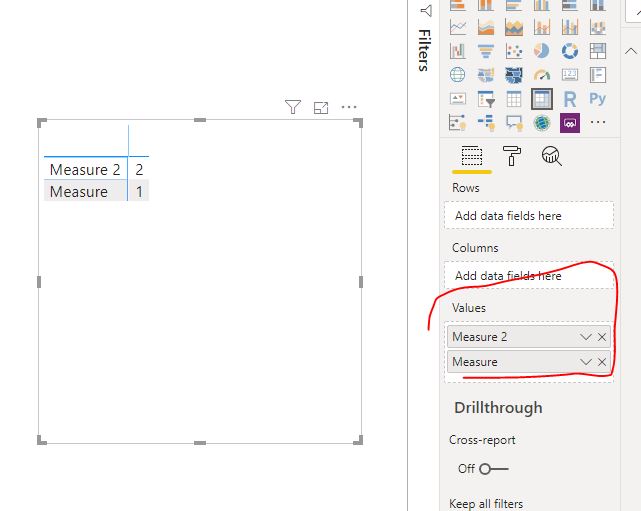Open the Analytics magnifier tab
Screen dimensions: 641x511
click(x=551, y=156)
